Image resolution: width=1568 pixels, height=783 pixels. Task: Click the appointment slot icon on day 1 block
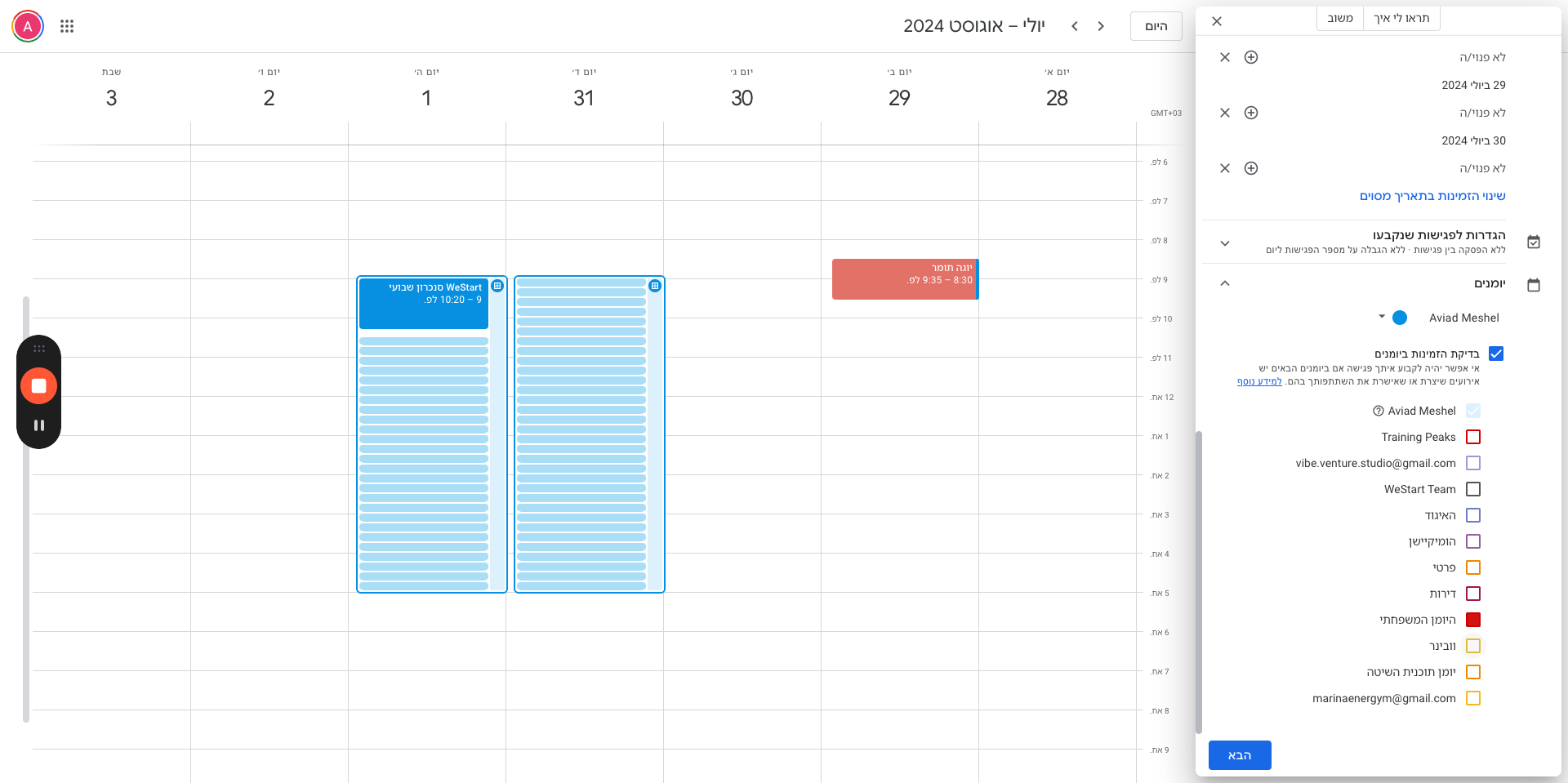coord(497,286)
